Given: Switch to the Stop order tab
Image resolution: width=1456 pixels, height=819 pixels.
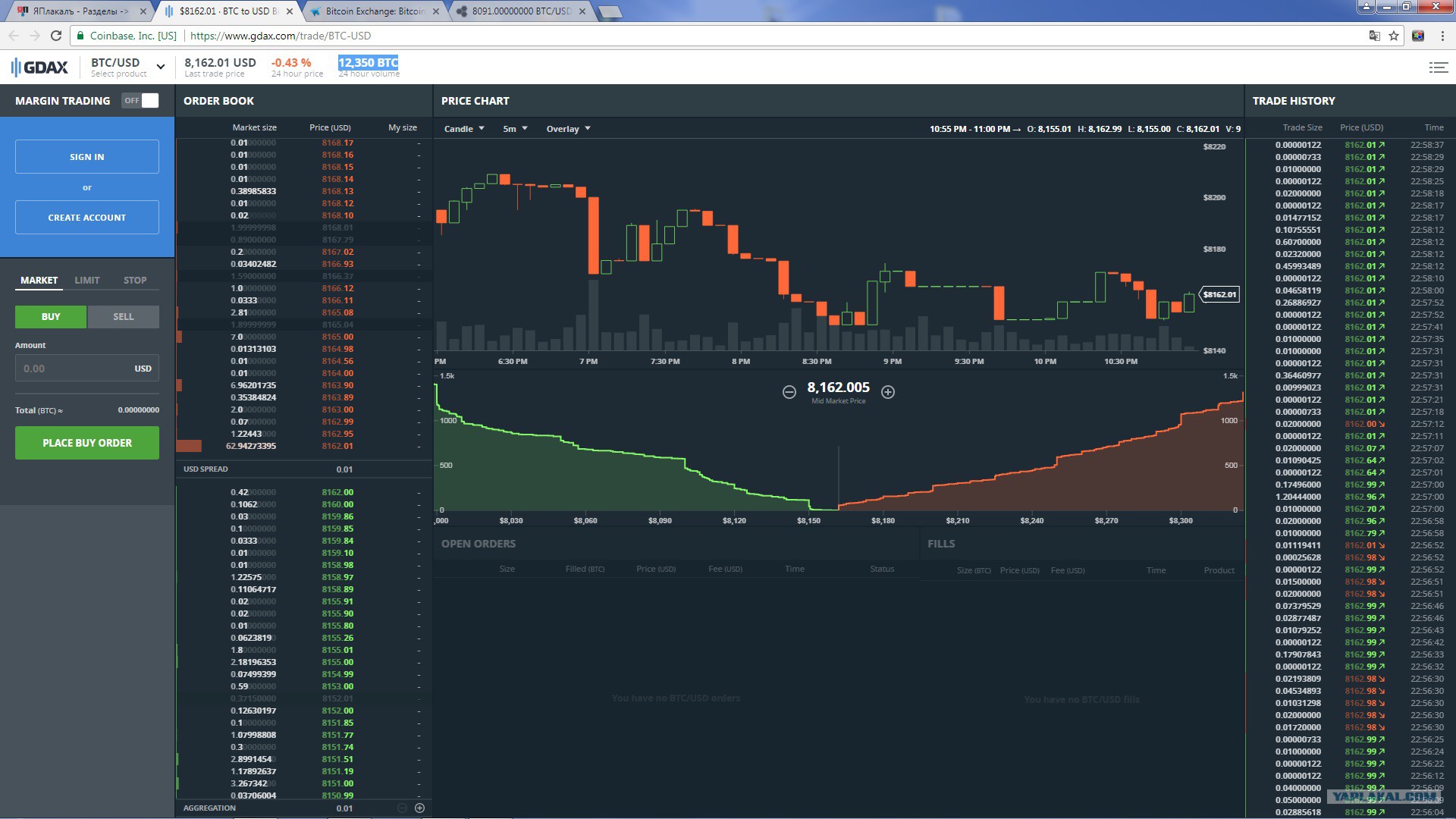Looking at the screenshot, I should click(135, 281).
